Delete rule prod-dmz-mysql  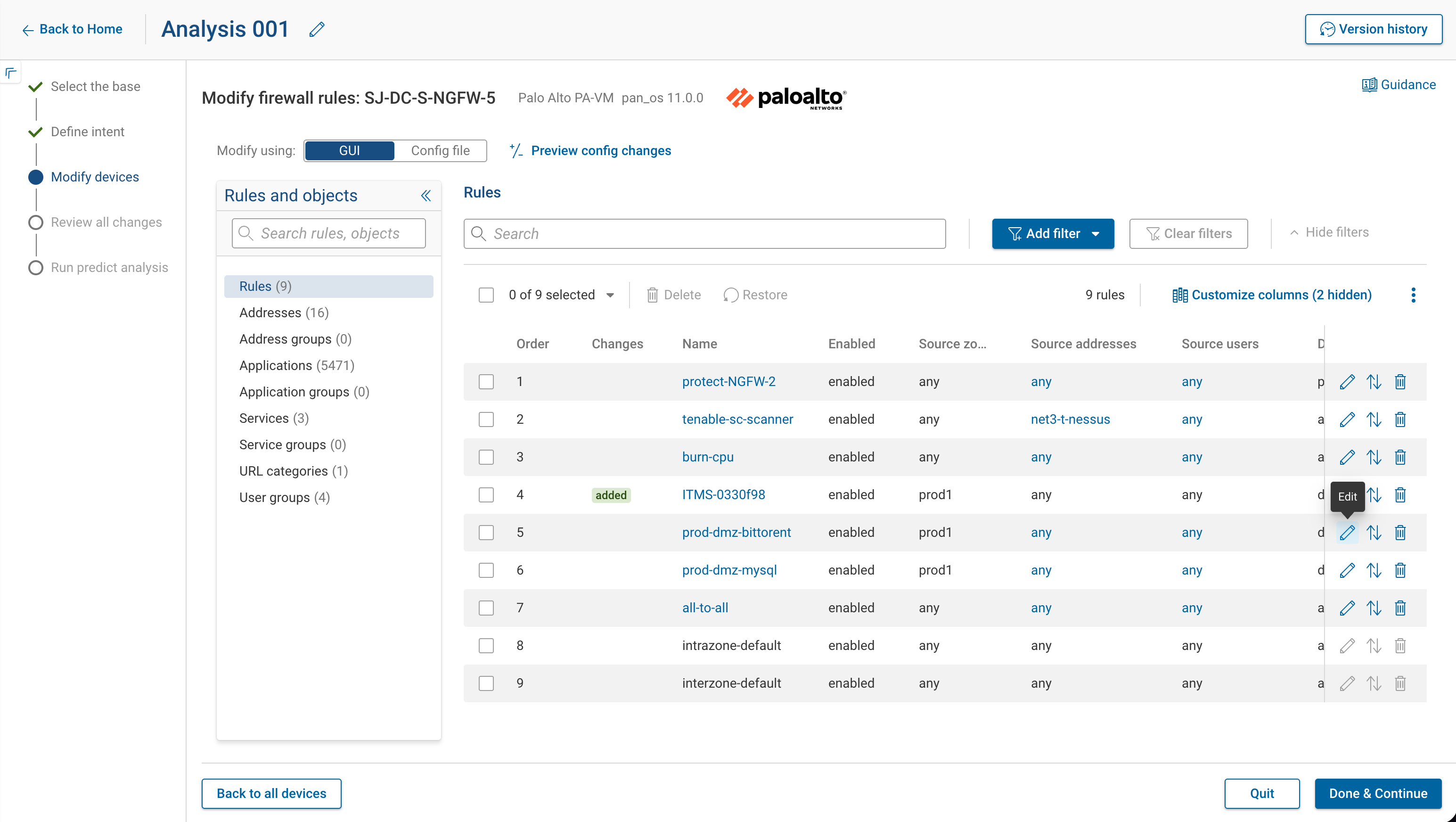click(1400, 570)
